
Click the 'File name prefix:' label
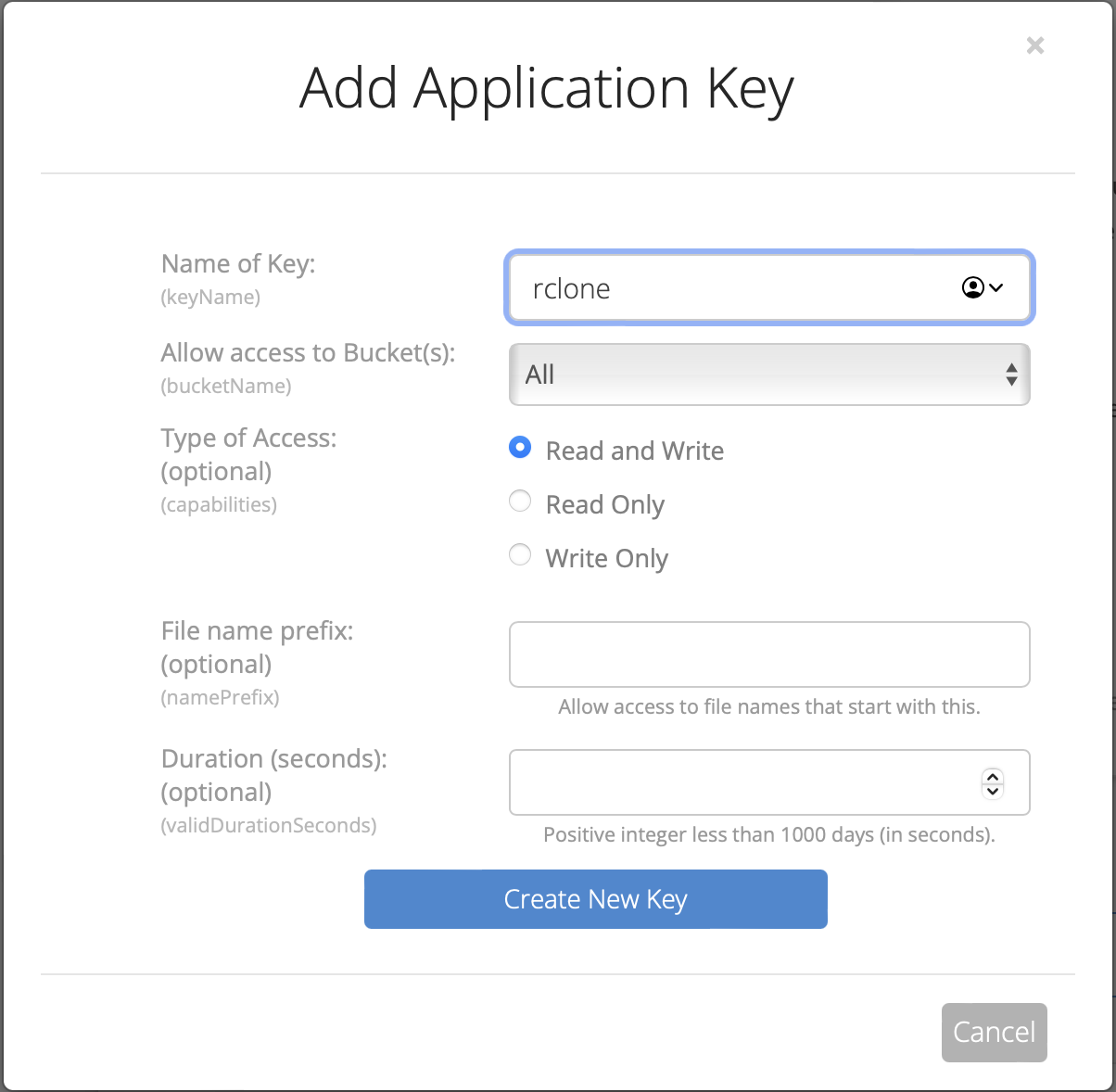(x=257, y=631)
